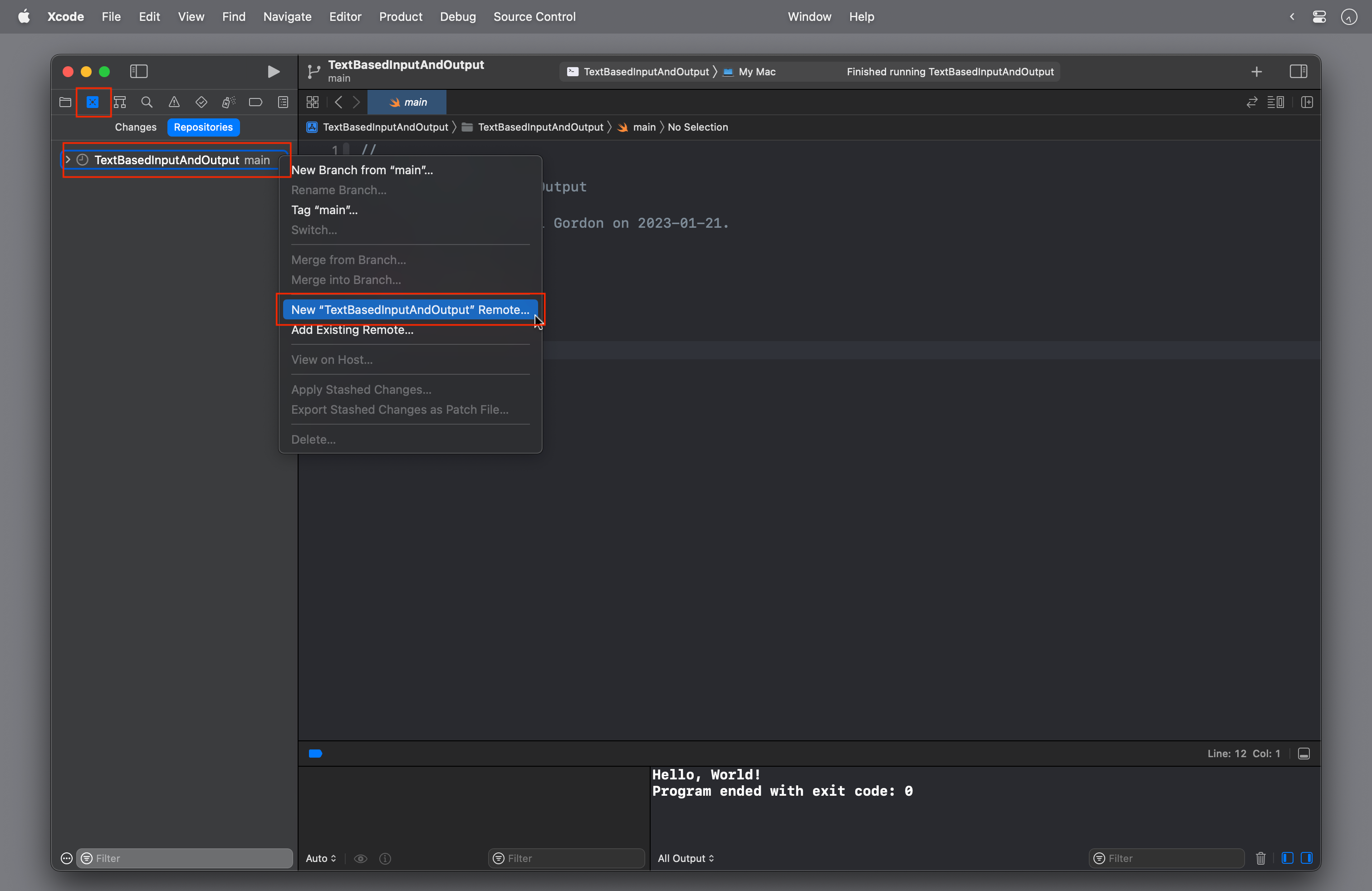Switch to the Changes tab
This screenshot has width=1372, height=891.
coord(136,127)
